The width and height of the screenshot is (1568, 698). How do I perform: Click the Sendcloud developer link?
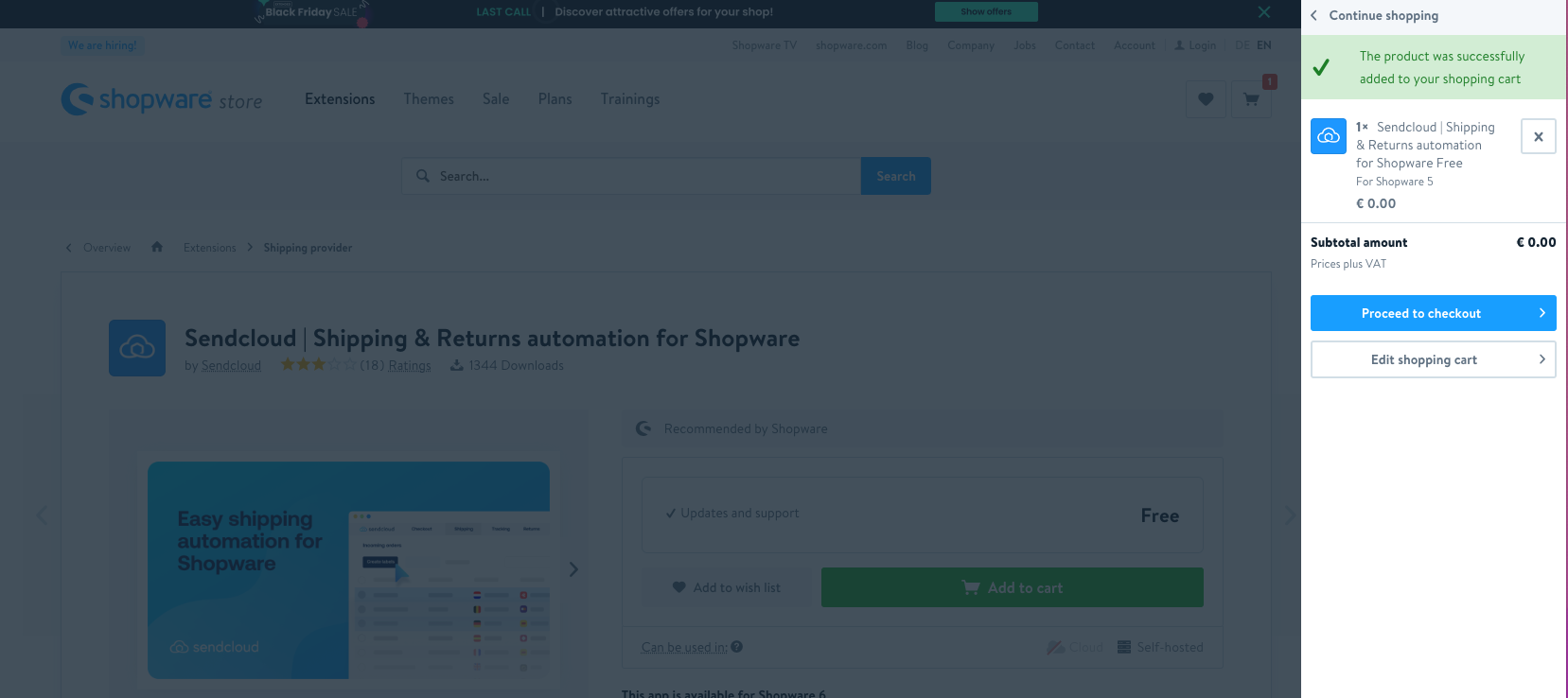231,366
